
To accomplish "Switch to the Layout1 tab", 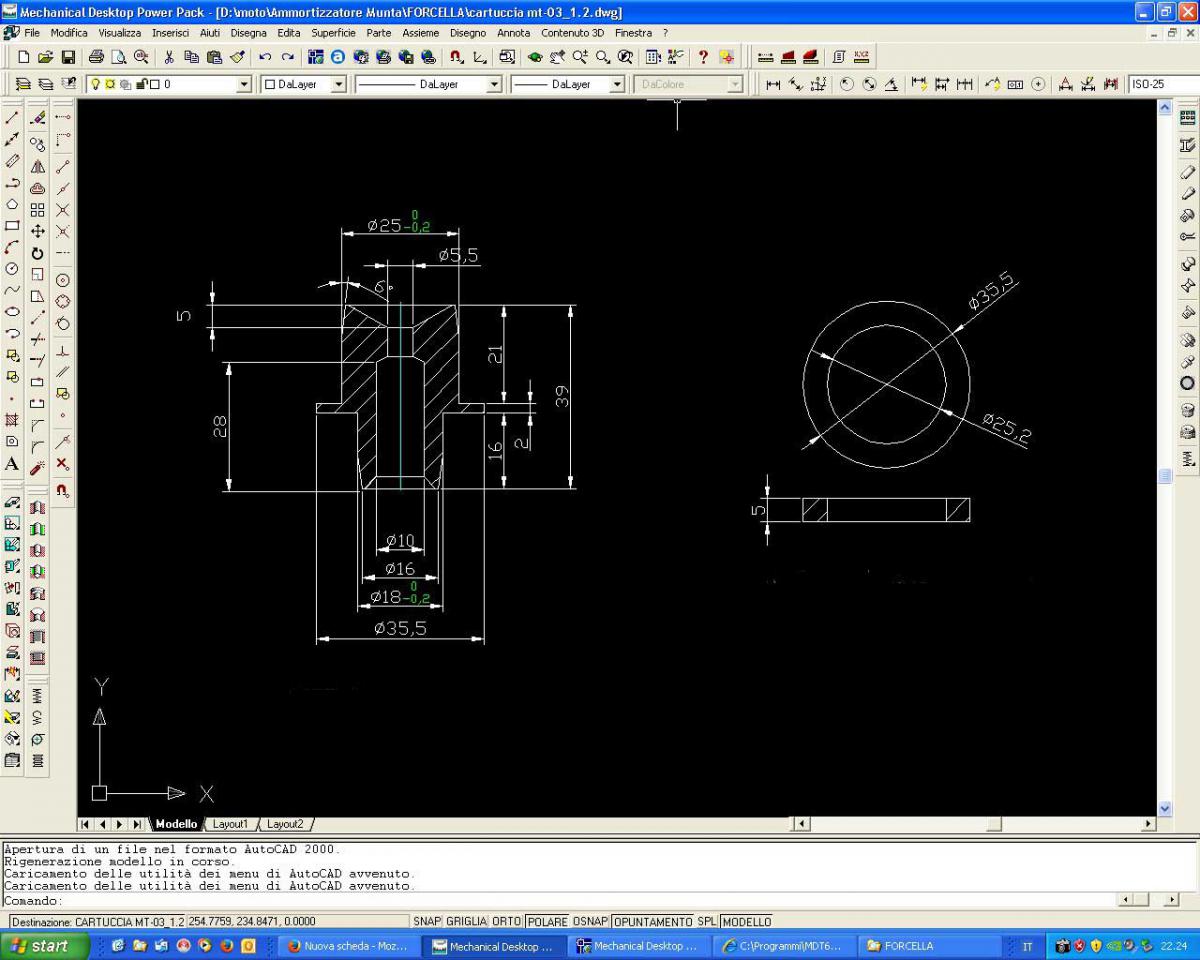I will tap(230, 824).
